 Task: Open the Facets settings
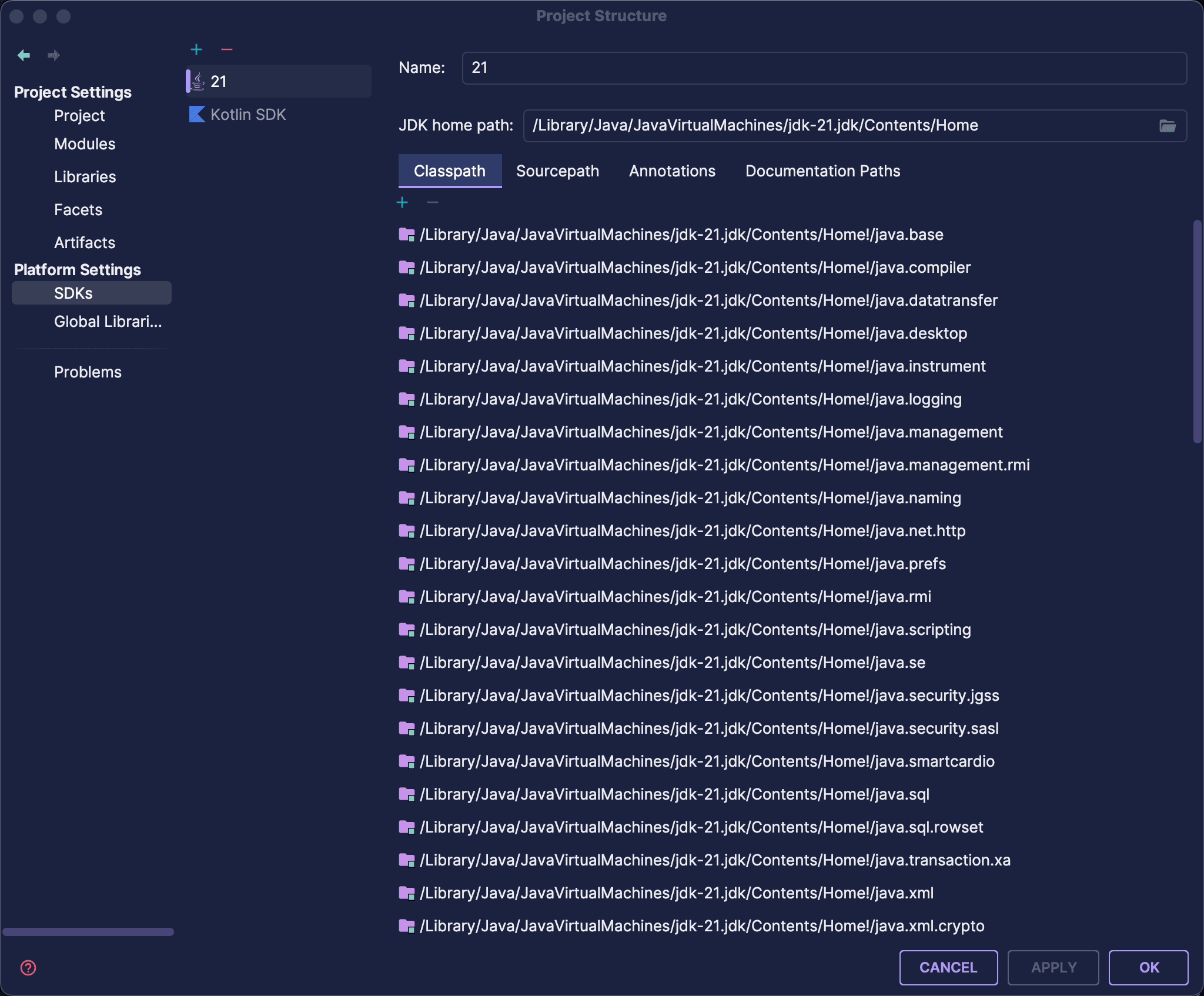pos(78,210)
